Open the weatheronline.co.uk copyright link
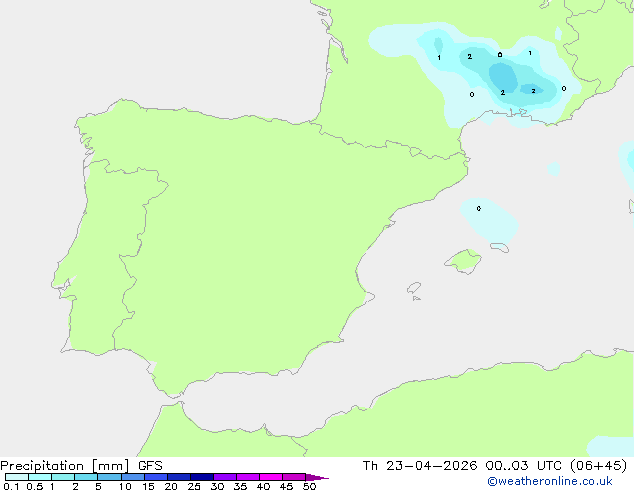The width and height of the screenshot is (634, 490). point(549,481)
